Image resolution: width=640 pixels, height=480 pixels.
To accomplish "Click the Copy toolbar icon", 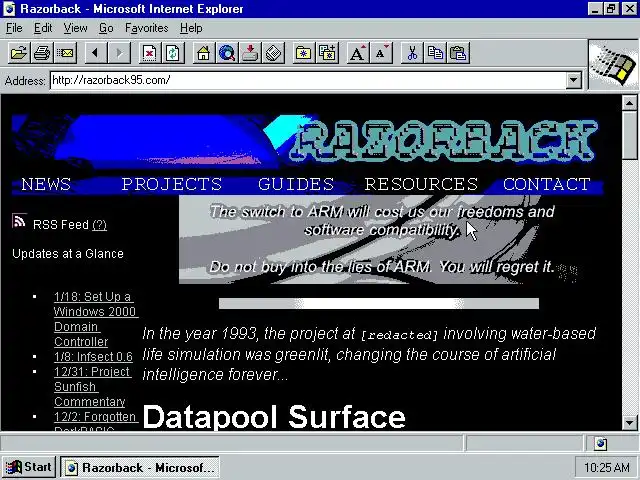I will 435,53.
